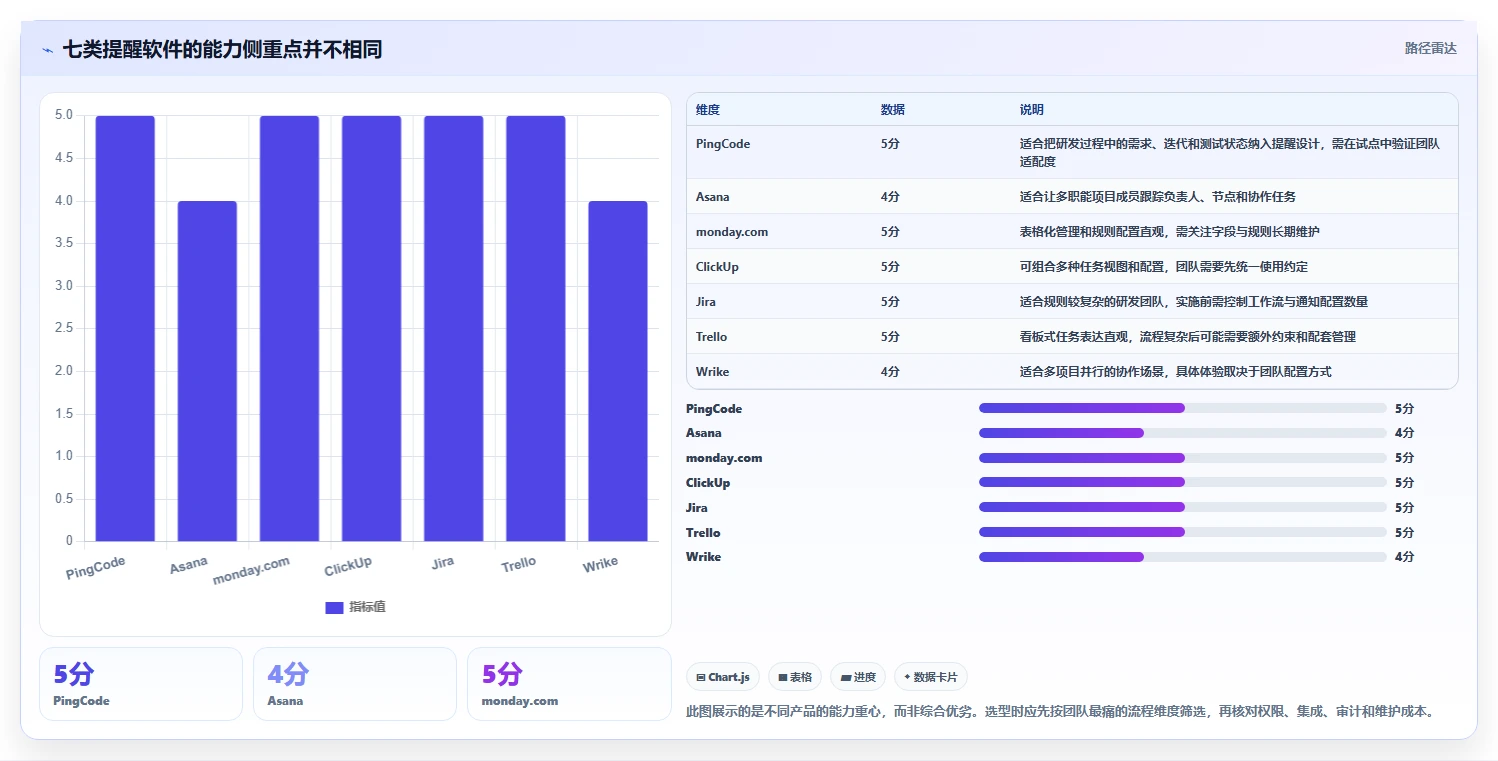Click the PingCode bar in chart
Viewport: 1498px width, 761px height.
tap(125, 329)
